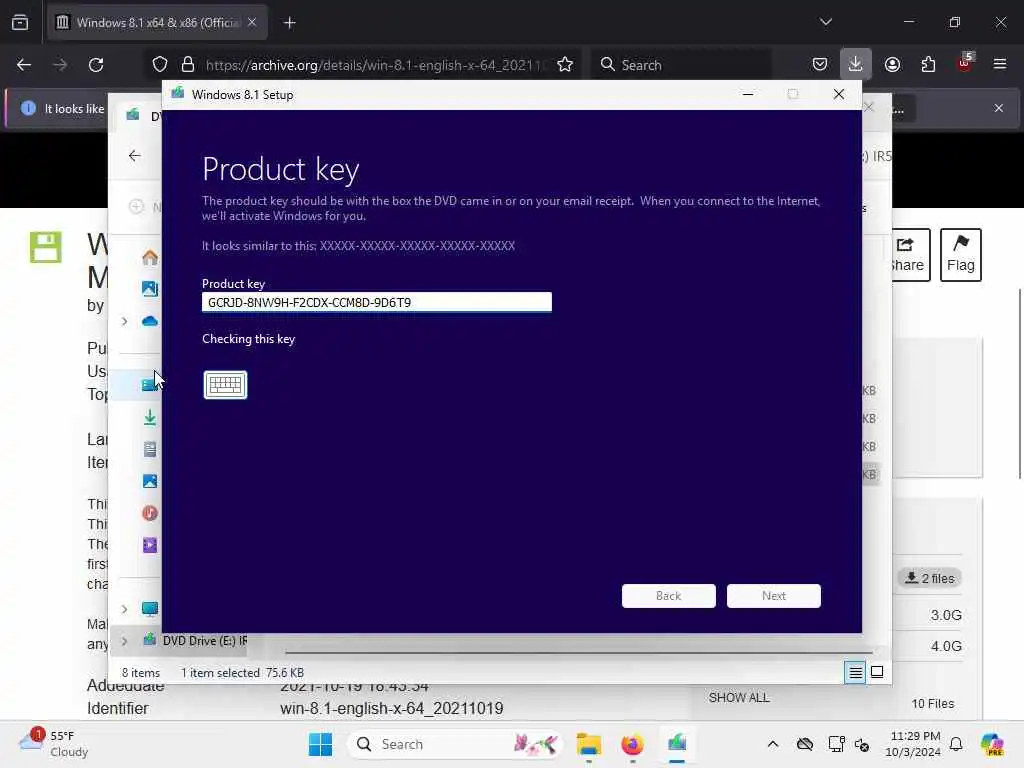Viewport: 1024px width, 768px height.
Task: Expand the DVD Drive (E:) node
Action: (x=124, y=641)
